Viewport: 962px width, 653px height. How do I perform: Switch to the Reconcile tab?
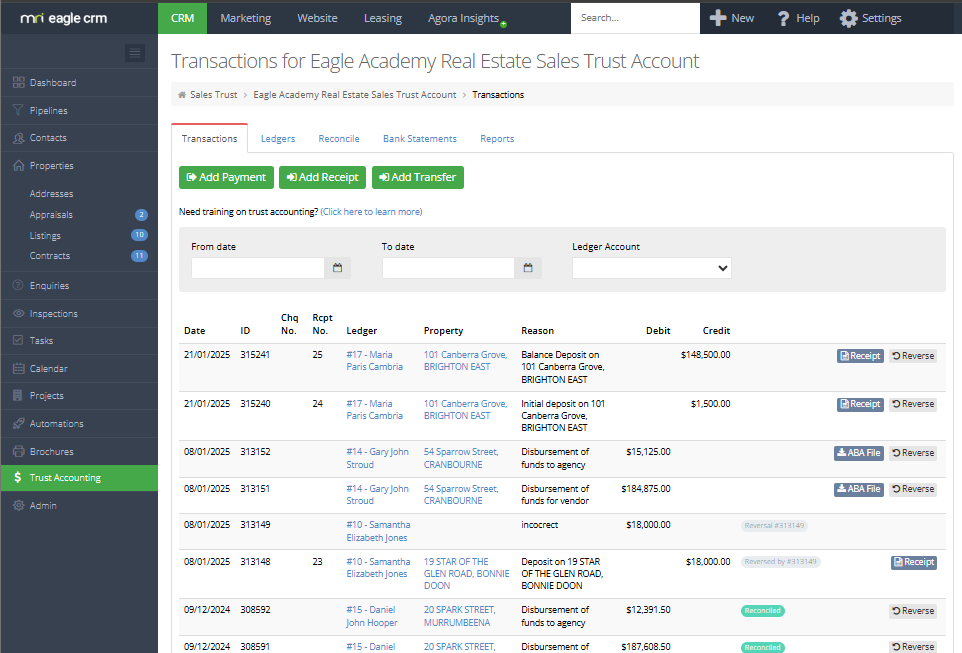tap(339, 139)
